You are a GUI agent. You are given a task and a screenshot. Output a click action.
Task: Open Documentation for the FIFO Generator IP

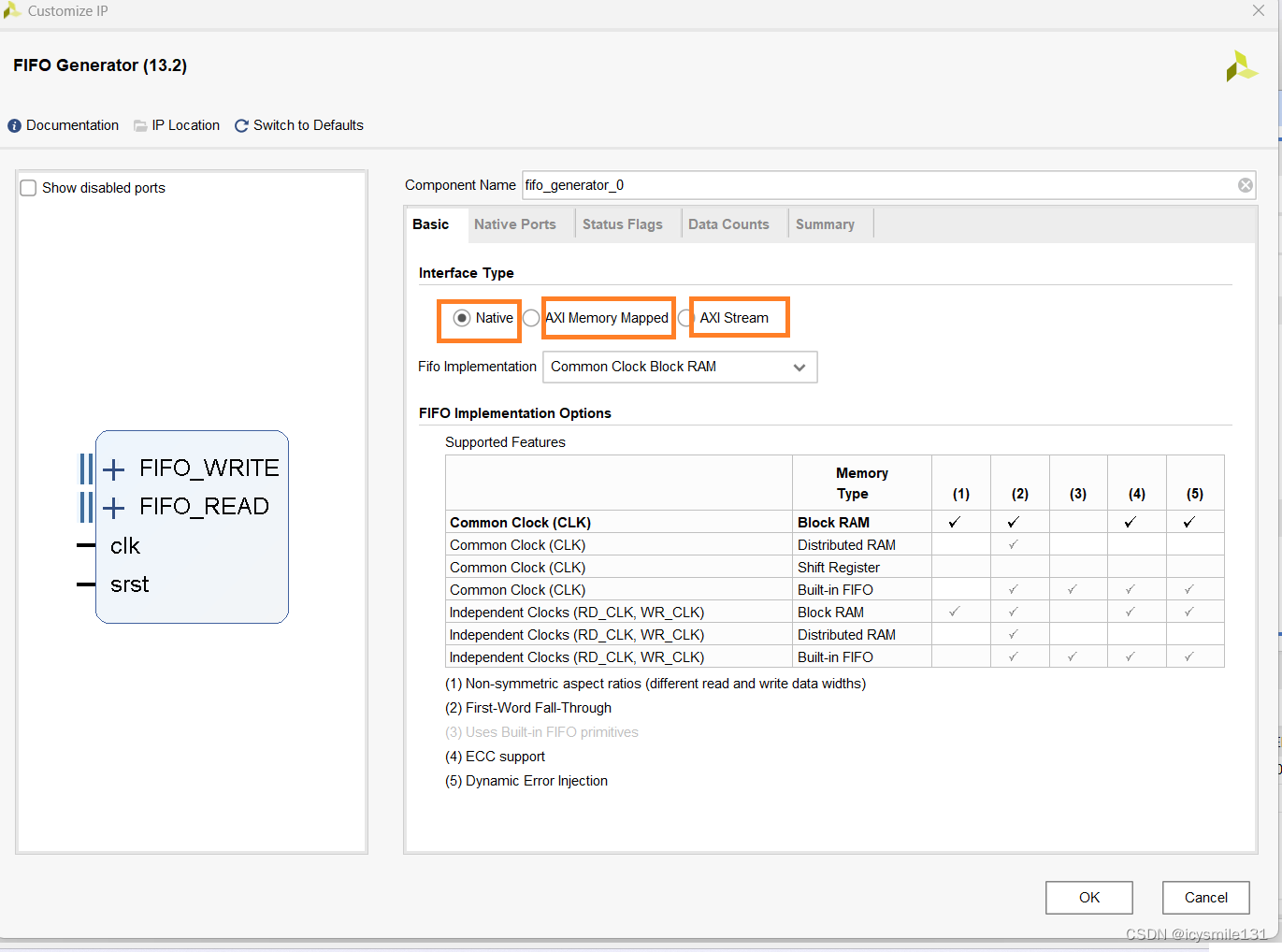(62, 124)
